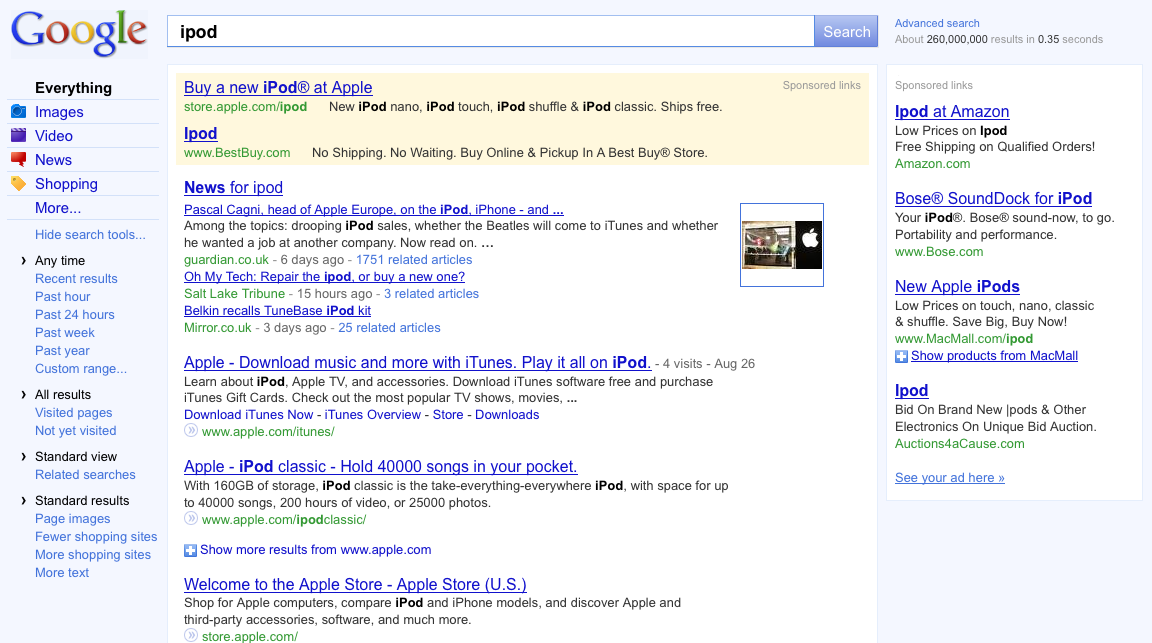
Task: Click the preview arrow icon beside www.apple.com/itunes/
Action: (191, 431)
